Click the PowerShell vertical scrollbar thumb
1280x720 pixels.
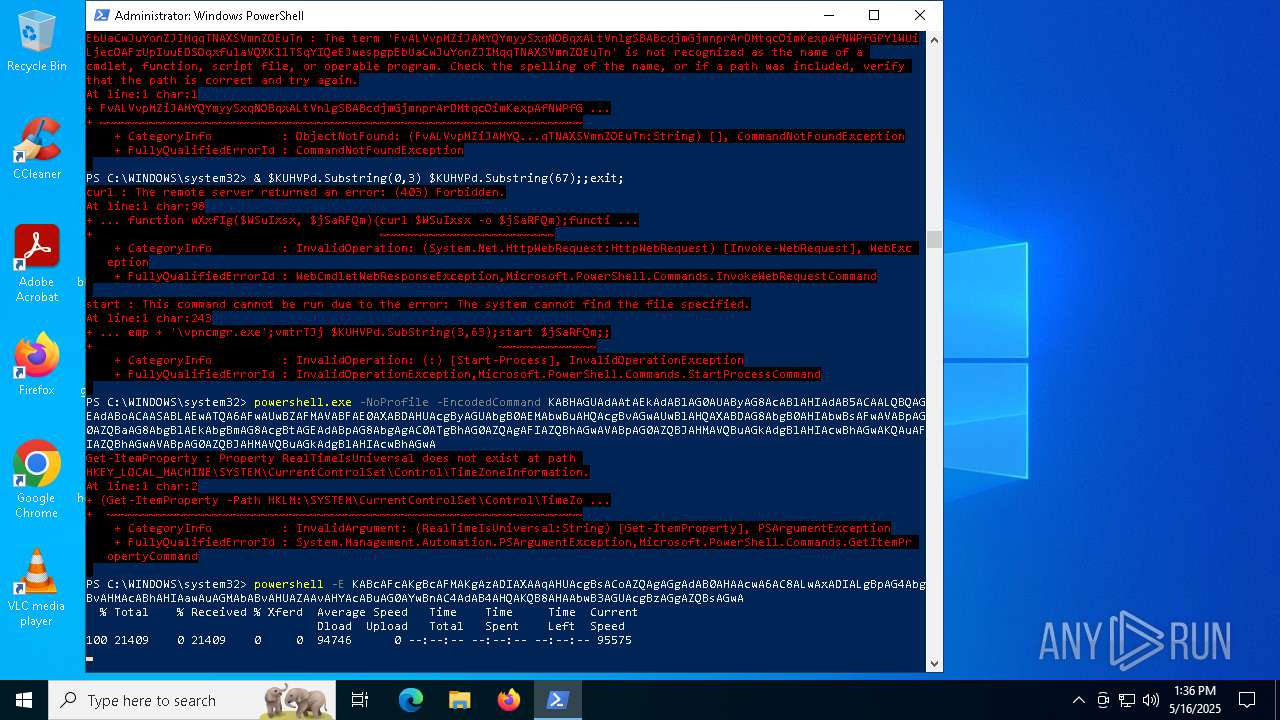pos(934,239)
